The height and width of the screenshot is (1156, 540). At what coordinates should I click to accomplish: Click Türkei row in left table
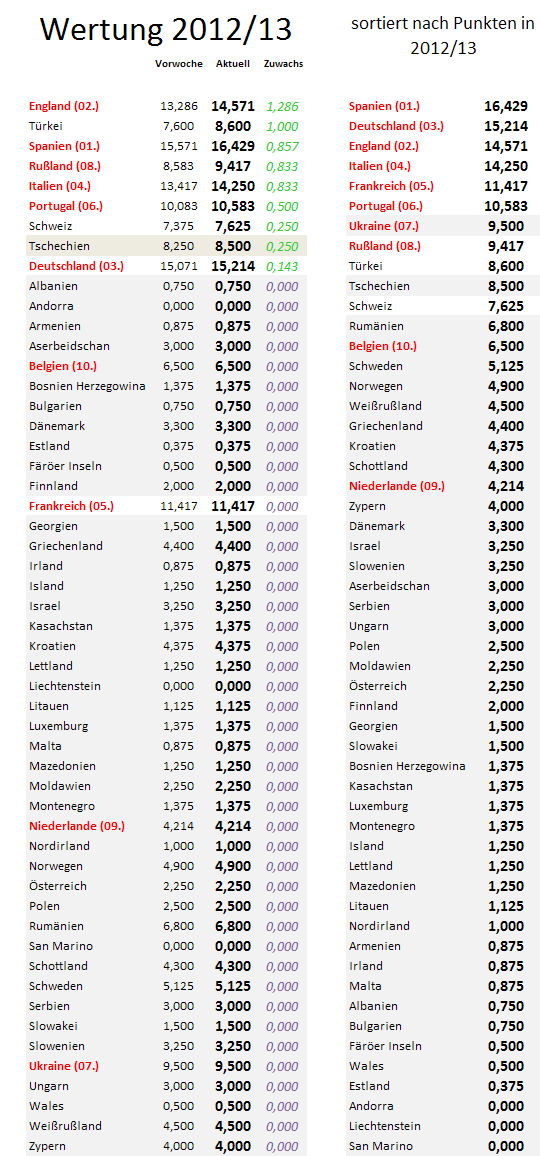point(167,126)
